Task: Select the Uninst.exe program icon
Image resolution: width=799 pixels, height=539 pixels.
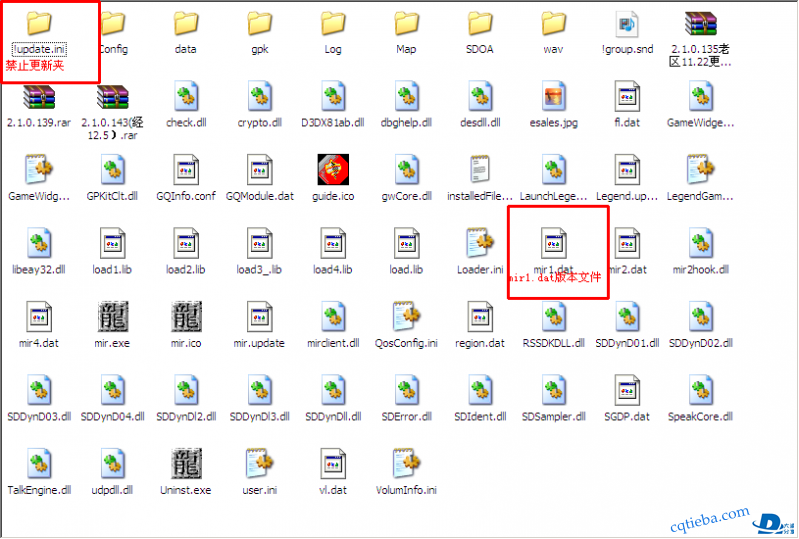Action: (186, 463)
